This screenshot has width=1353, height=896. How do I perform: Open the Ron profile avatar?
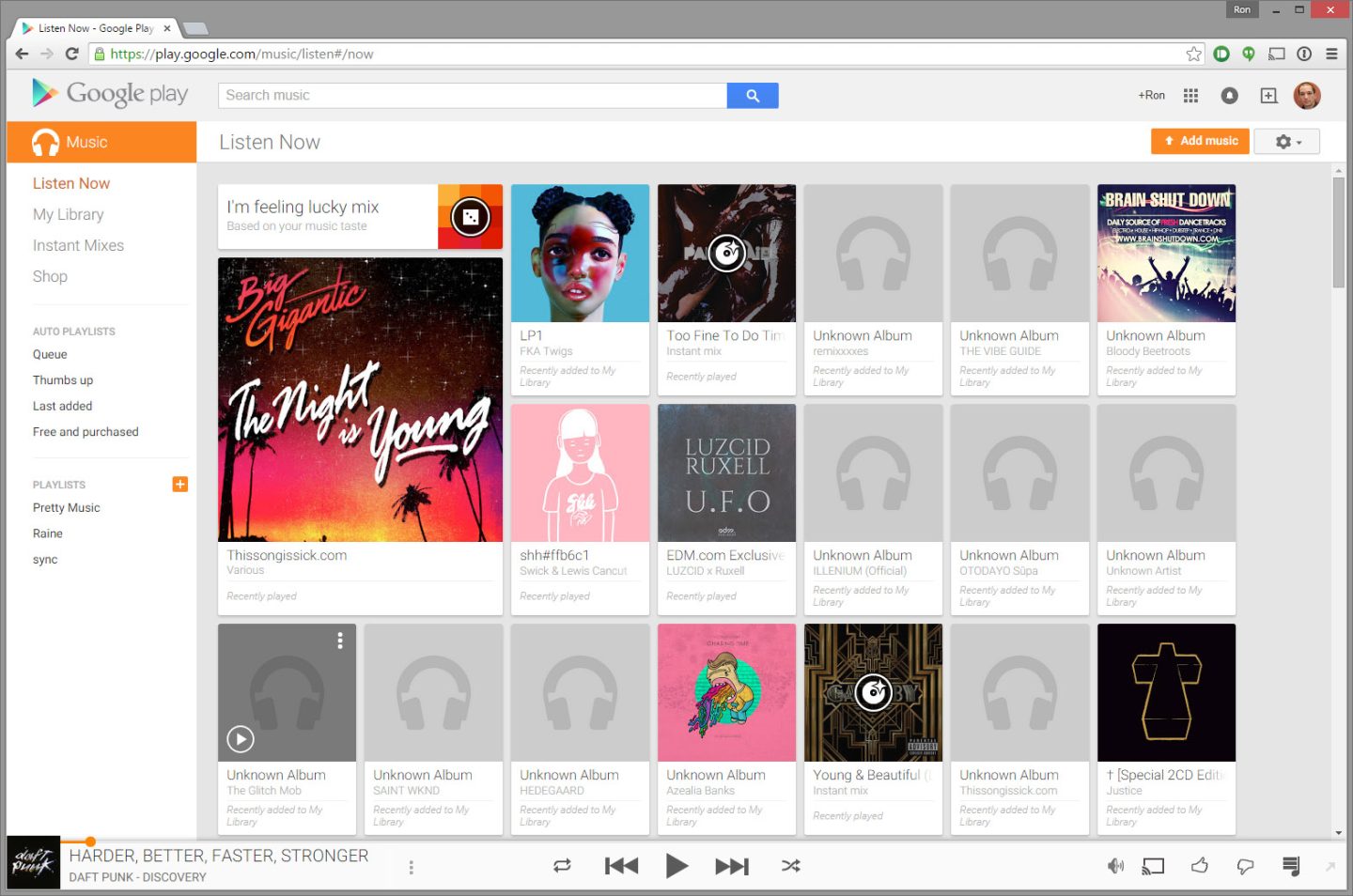point(1307,95)
